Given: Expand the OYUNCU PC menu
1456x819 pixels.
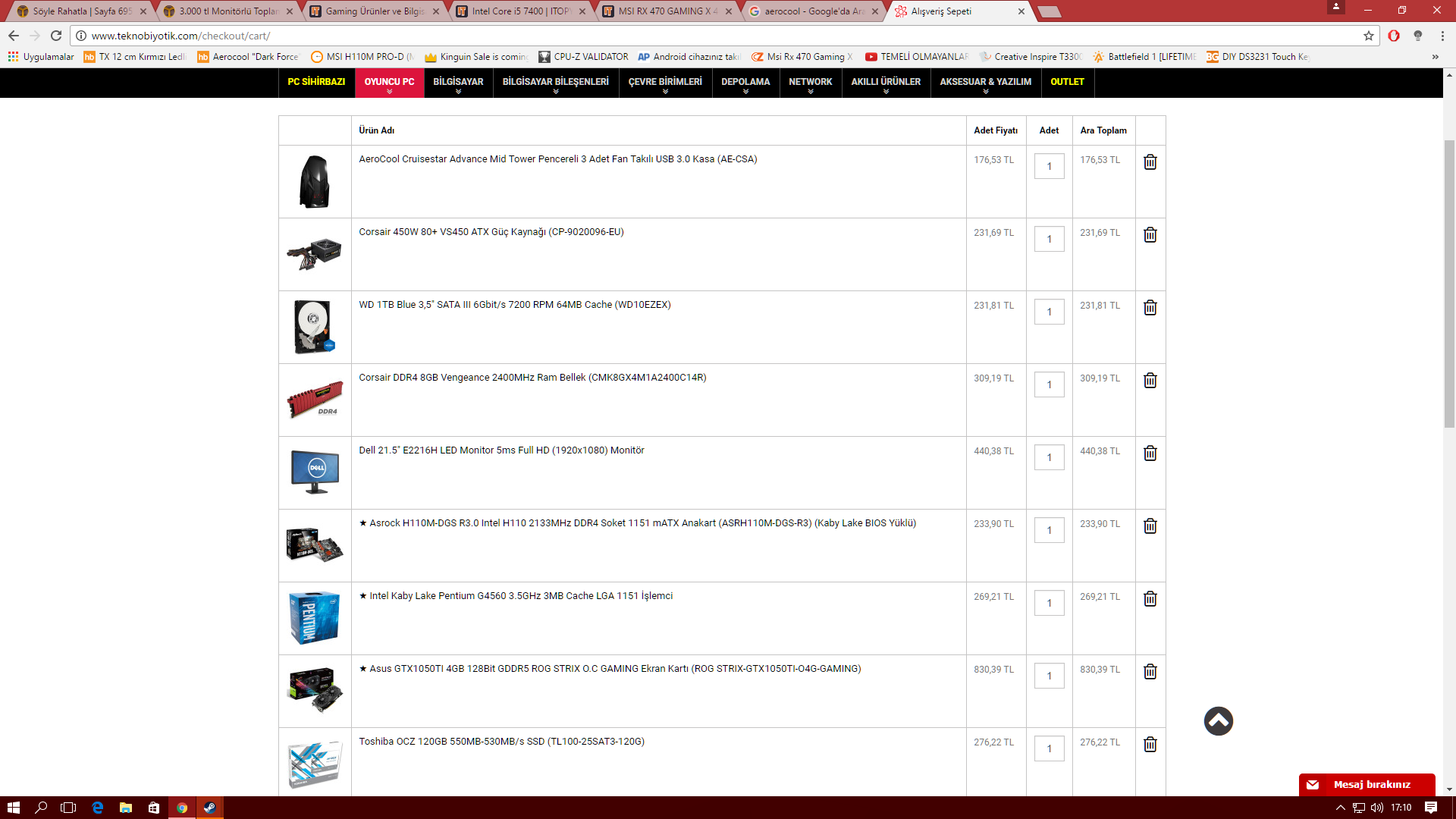Looking at the screenshot, I should click(389, 83).
